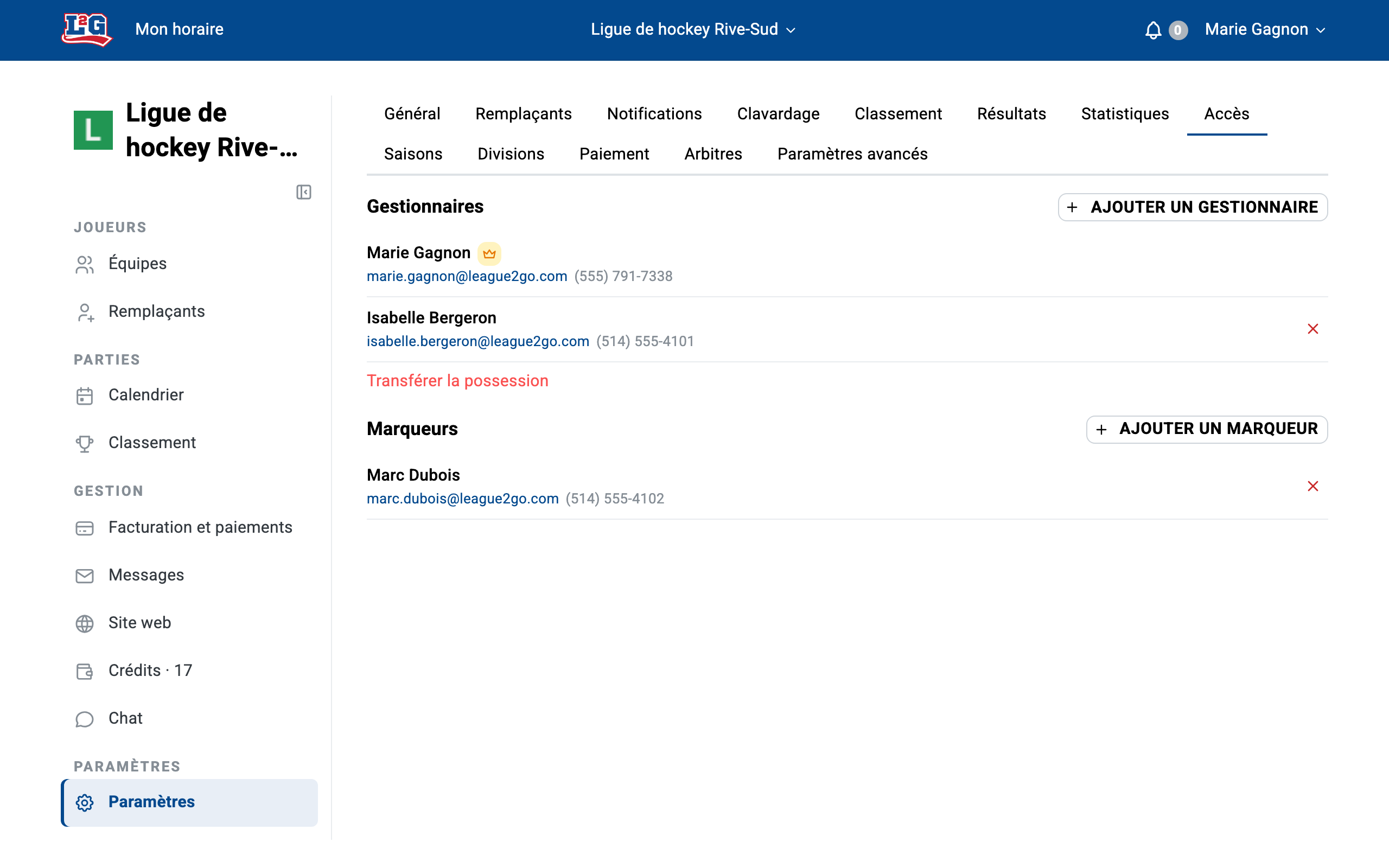This screenshot has height=868, width=1389.
Task: Click the Marc Dubois name
Action: pos(413,475)
